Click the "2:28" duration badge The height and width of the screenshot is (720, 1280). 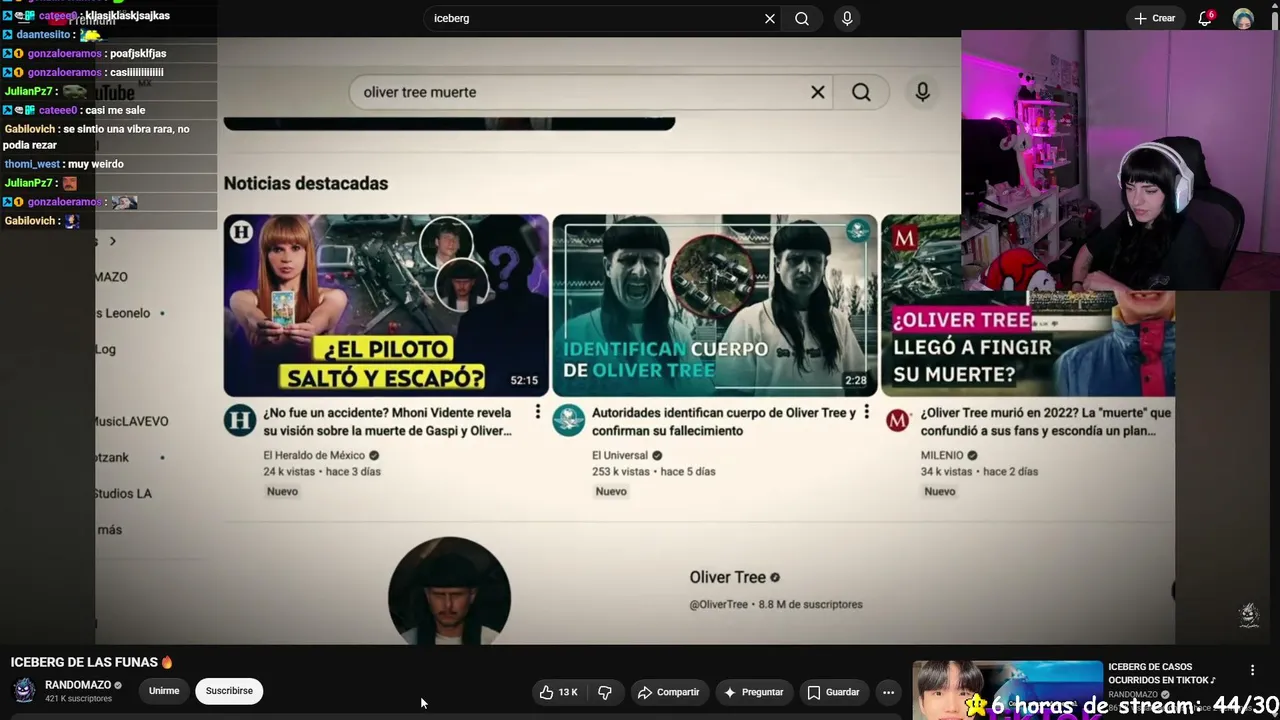pyautogui.click(x=855, y=380)
